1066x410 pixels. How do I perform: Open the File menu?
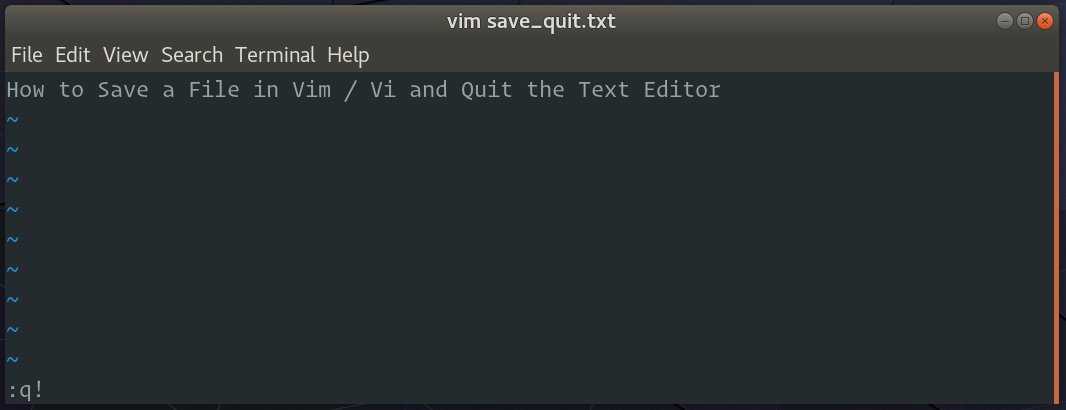27,55
